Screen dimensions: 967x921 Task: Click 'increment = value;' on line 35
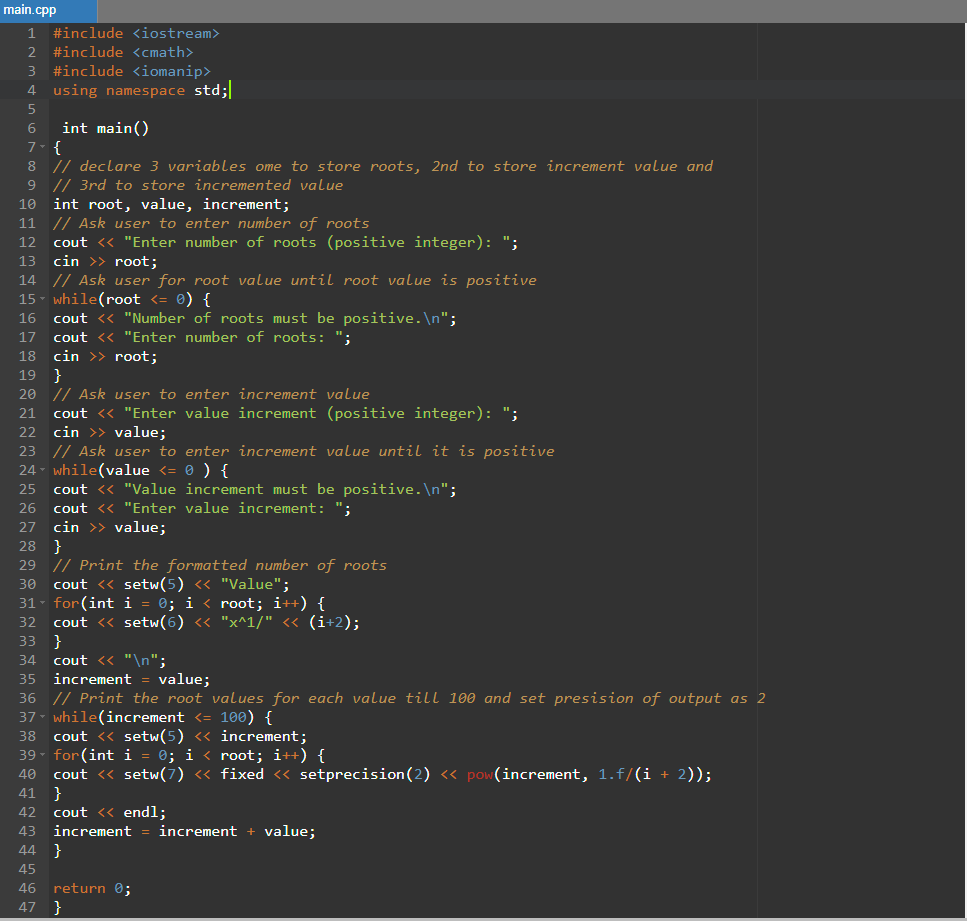[131, 679]
